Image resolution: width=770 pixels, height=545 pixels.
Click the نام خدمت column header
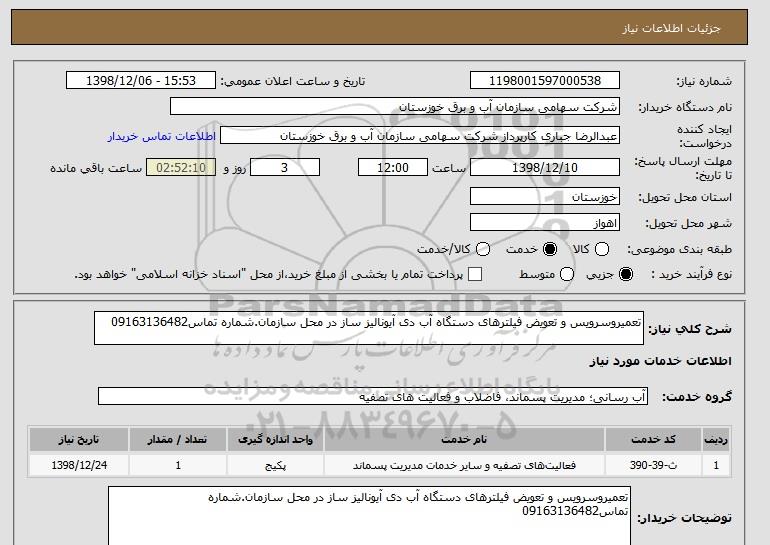tap(464, 439)
